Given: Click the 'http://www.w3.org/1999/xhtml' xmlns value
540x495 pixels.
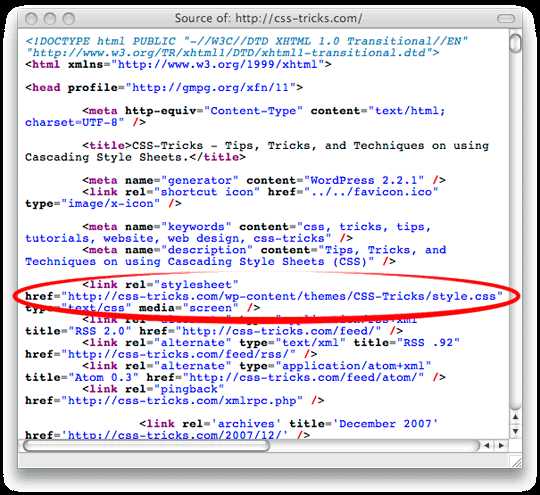Looking at the screenshot, I should 218,64.
